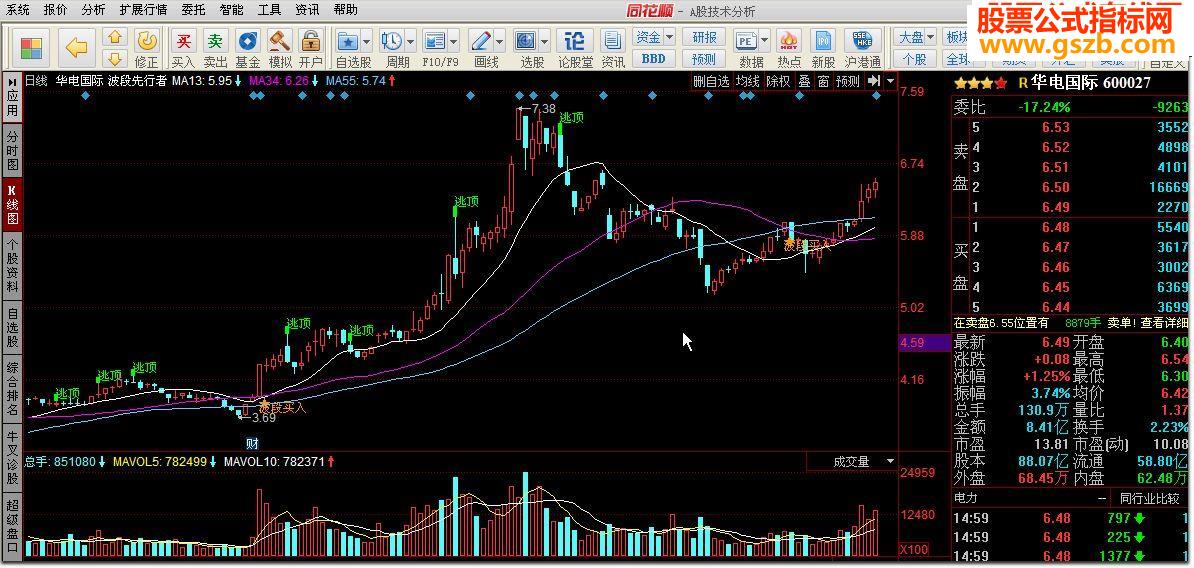Click the 数据 PE data icon
This screenshot has width=1194, height=568.
pos(746,41)
